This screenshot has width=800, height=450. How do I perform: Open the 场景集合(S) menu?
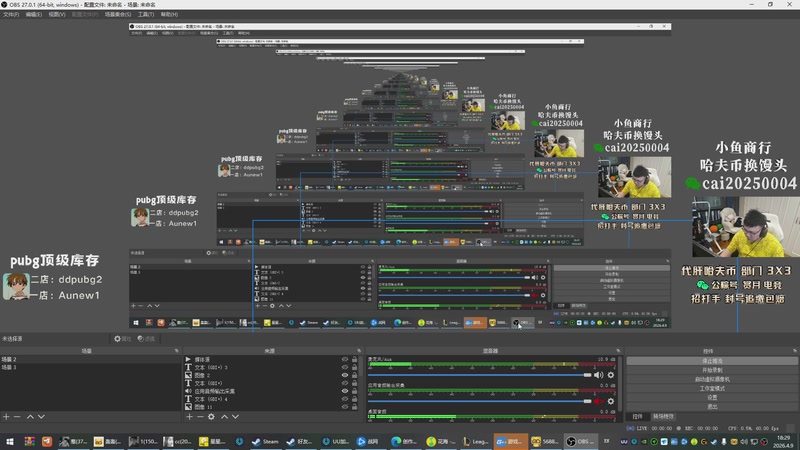[118, 15]
